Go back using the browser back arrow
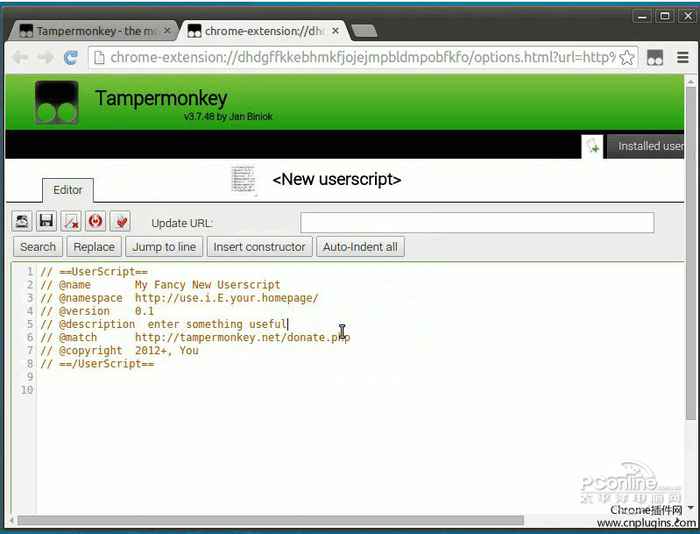Viewport: 700px width, 534px height. (21, 58)
